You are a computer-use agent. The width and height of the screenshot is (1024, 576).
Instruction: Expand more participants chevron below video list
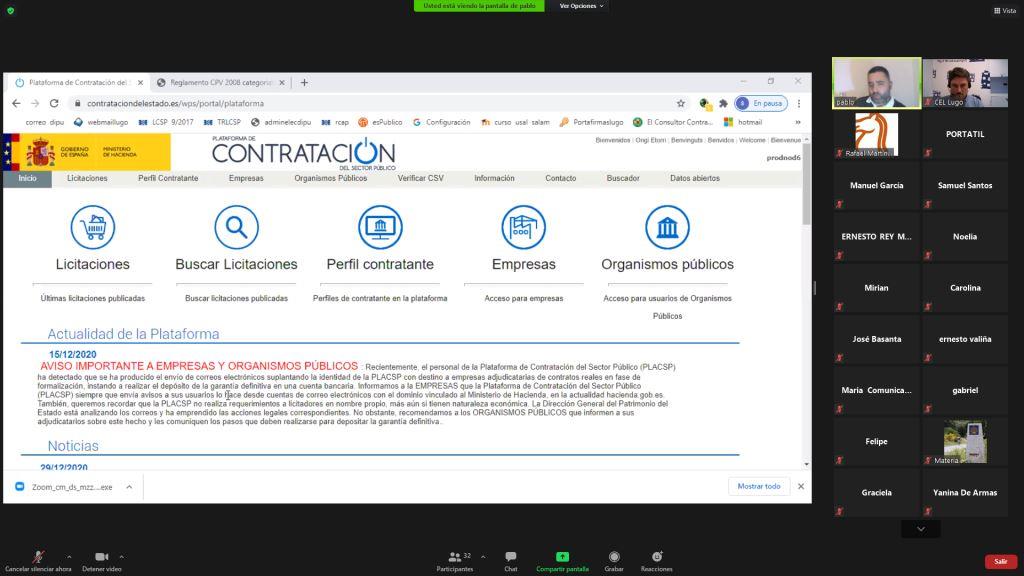click(x=920, y=529)
